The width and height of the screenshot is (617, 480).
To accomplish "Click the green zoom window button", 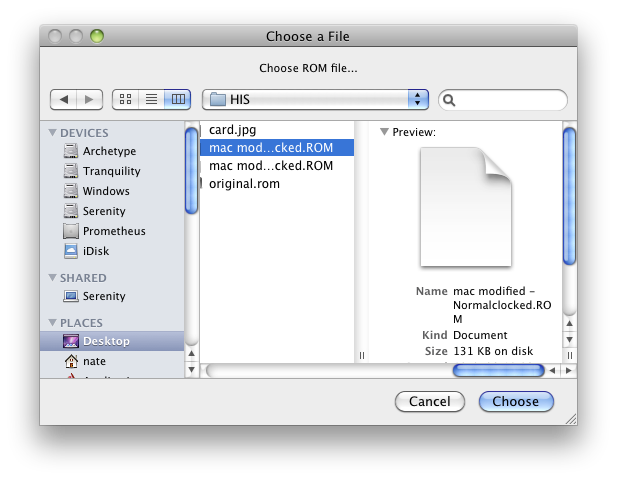I will (97, 36).
